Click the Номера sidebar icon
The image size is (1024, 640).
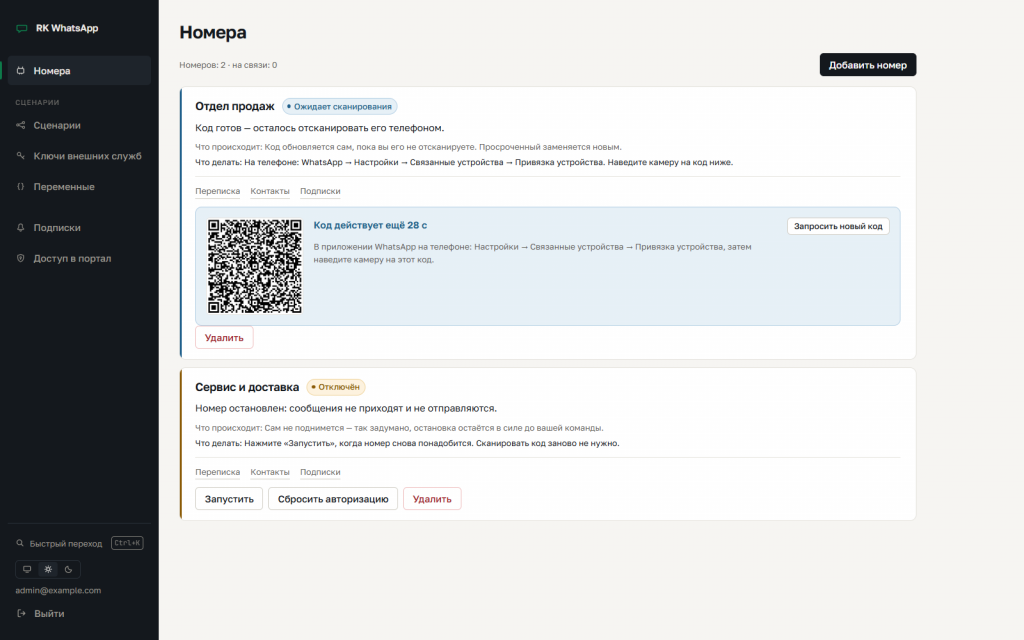(21, 71)
